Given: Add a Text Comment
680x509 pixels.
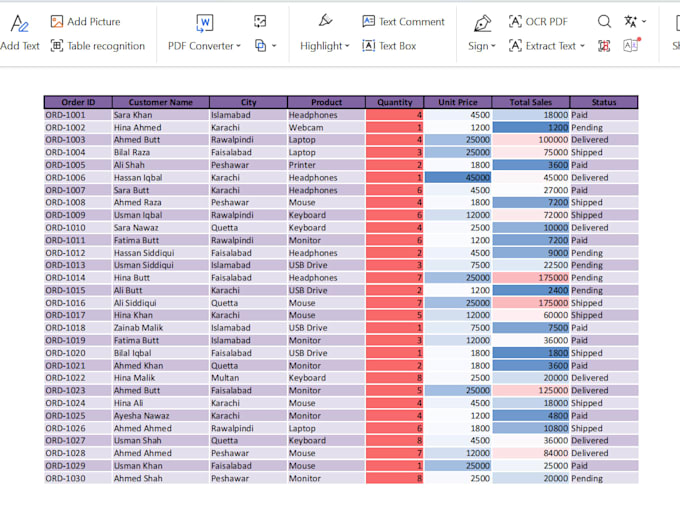Looking at the screenshot, I should [x=403, y=22].
